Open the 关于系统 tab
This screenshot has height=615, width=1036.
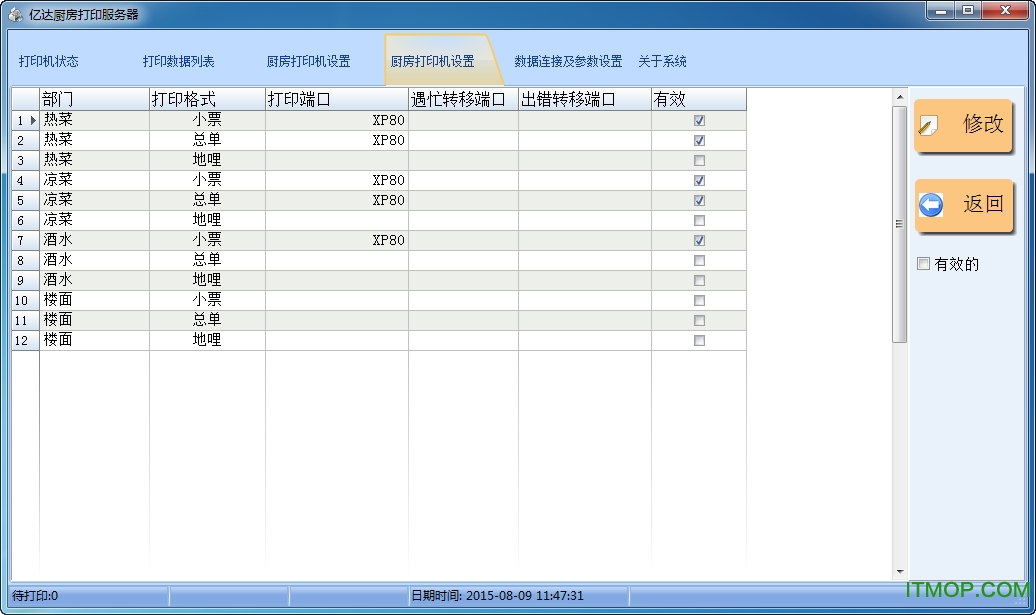pyautogui.click(x=662, y=61)
